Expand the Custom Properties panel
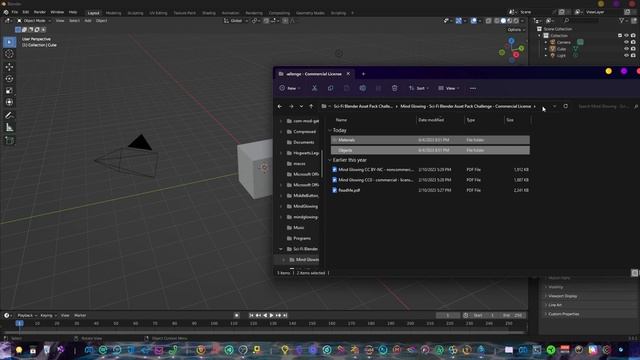 pos(563,314)
